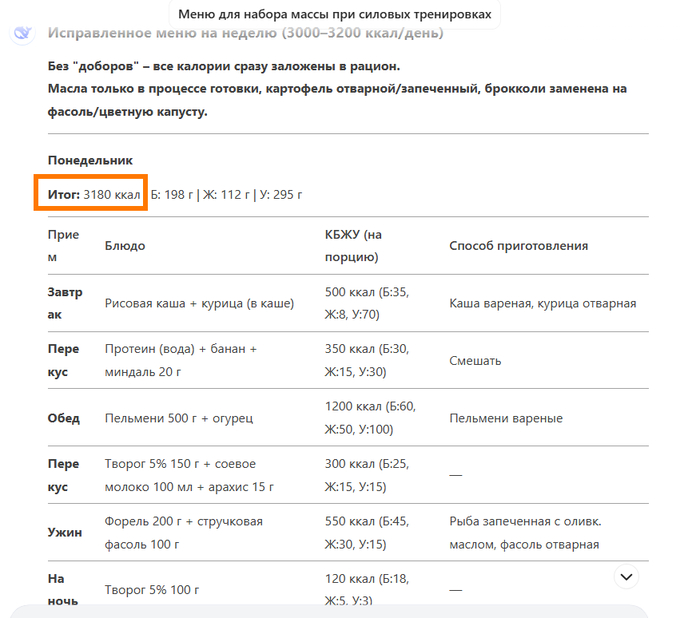700x618 pixels.
Task: Click the scroll-to-bottom chevron button
Action: 626,577
